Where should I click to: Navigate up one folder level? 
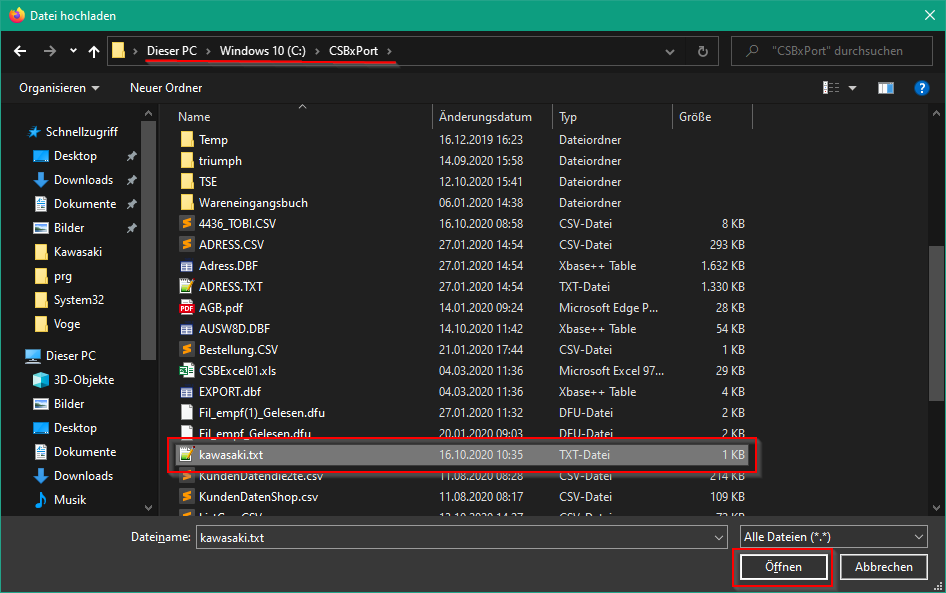(x=94, y=51)
